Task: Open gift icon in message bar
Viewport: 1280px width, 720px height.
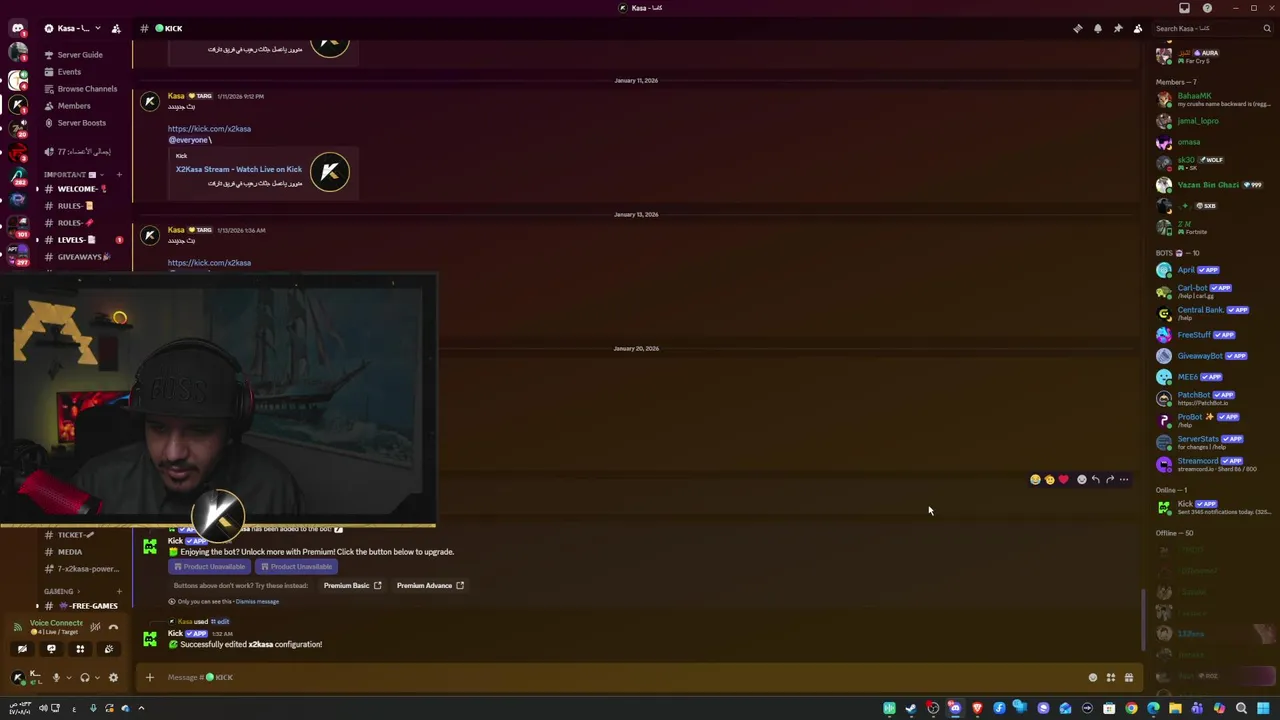Action: [x=1128, y=677]
